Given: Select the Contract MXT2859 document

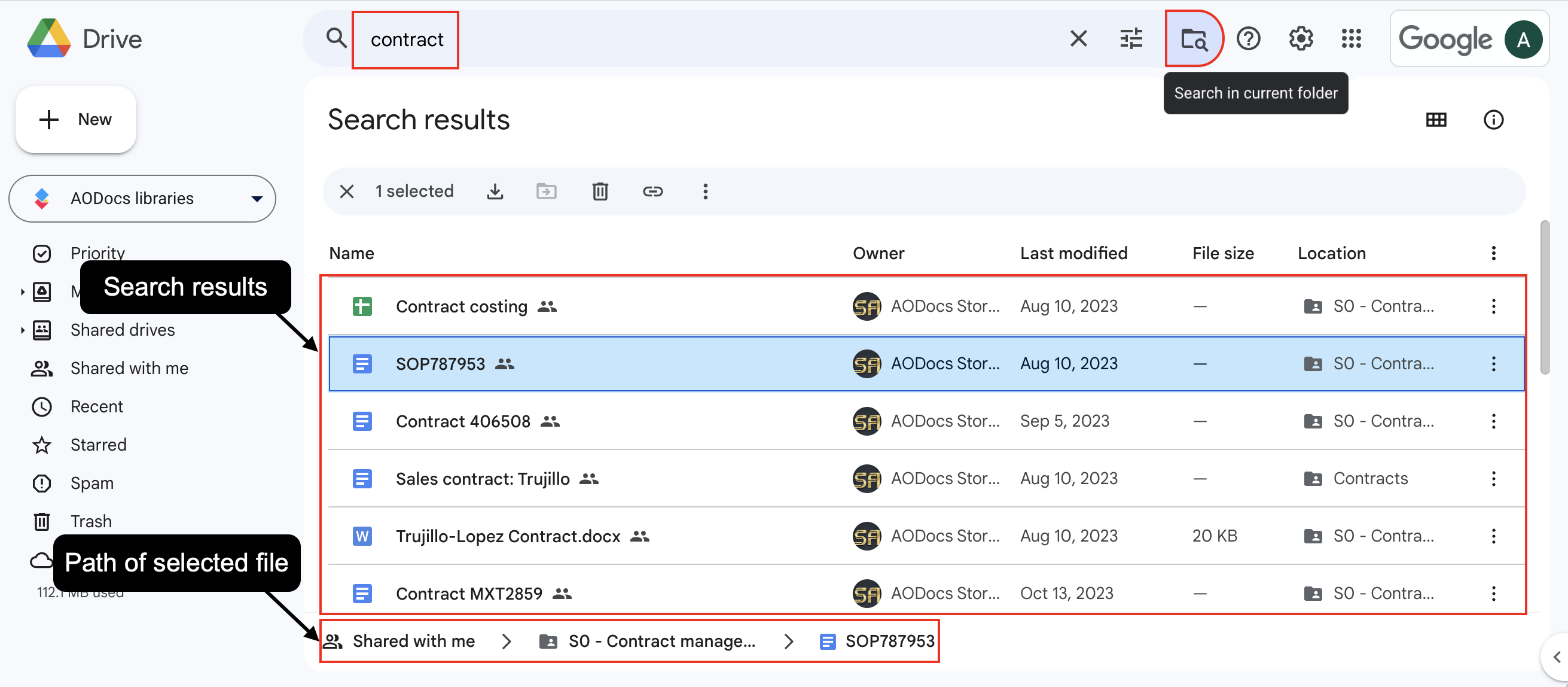Looking at the screenshot, I should pos(926,590).
